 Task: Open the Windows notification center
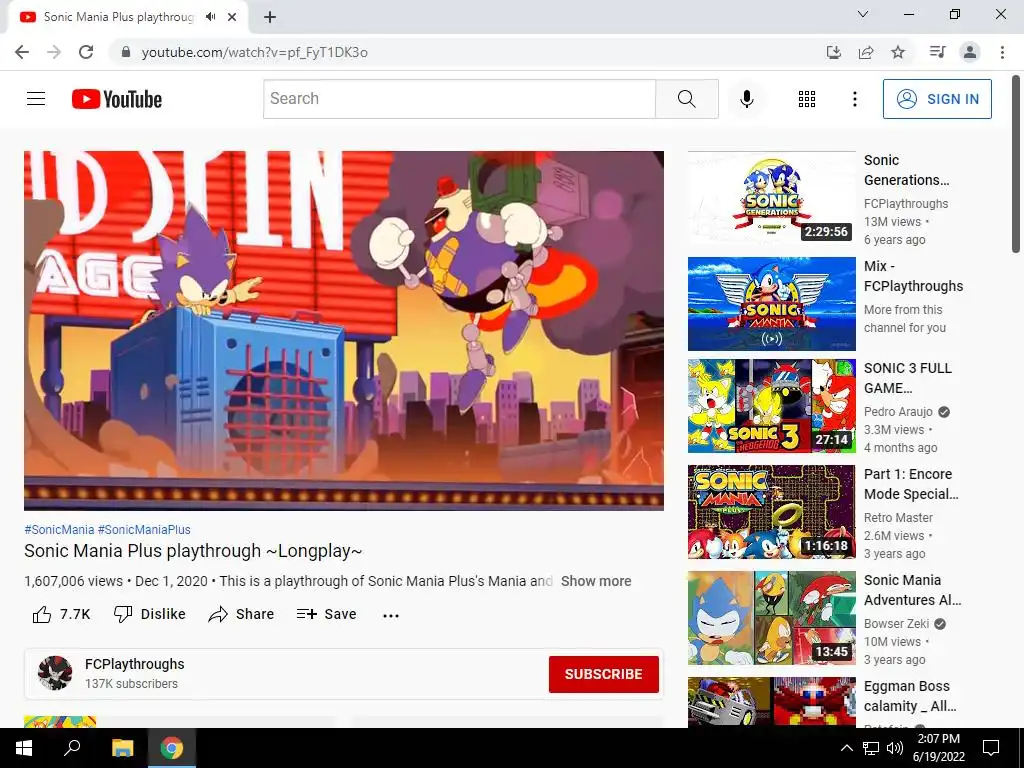pyautogui.click(x=991, y=748)
